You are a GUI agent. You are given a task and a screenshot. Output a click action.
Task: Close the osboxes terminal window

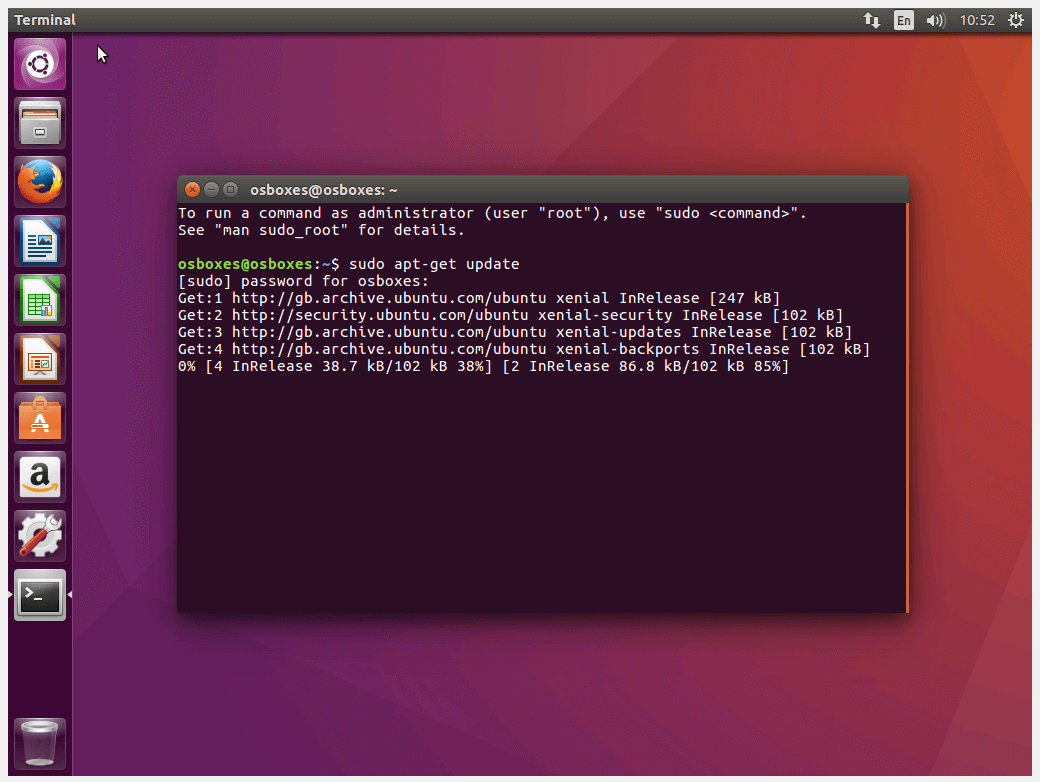(192, 190)
